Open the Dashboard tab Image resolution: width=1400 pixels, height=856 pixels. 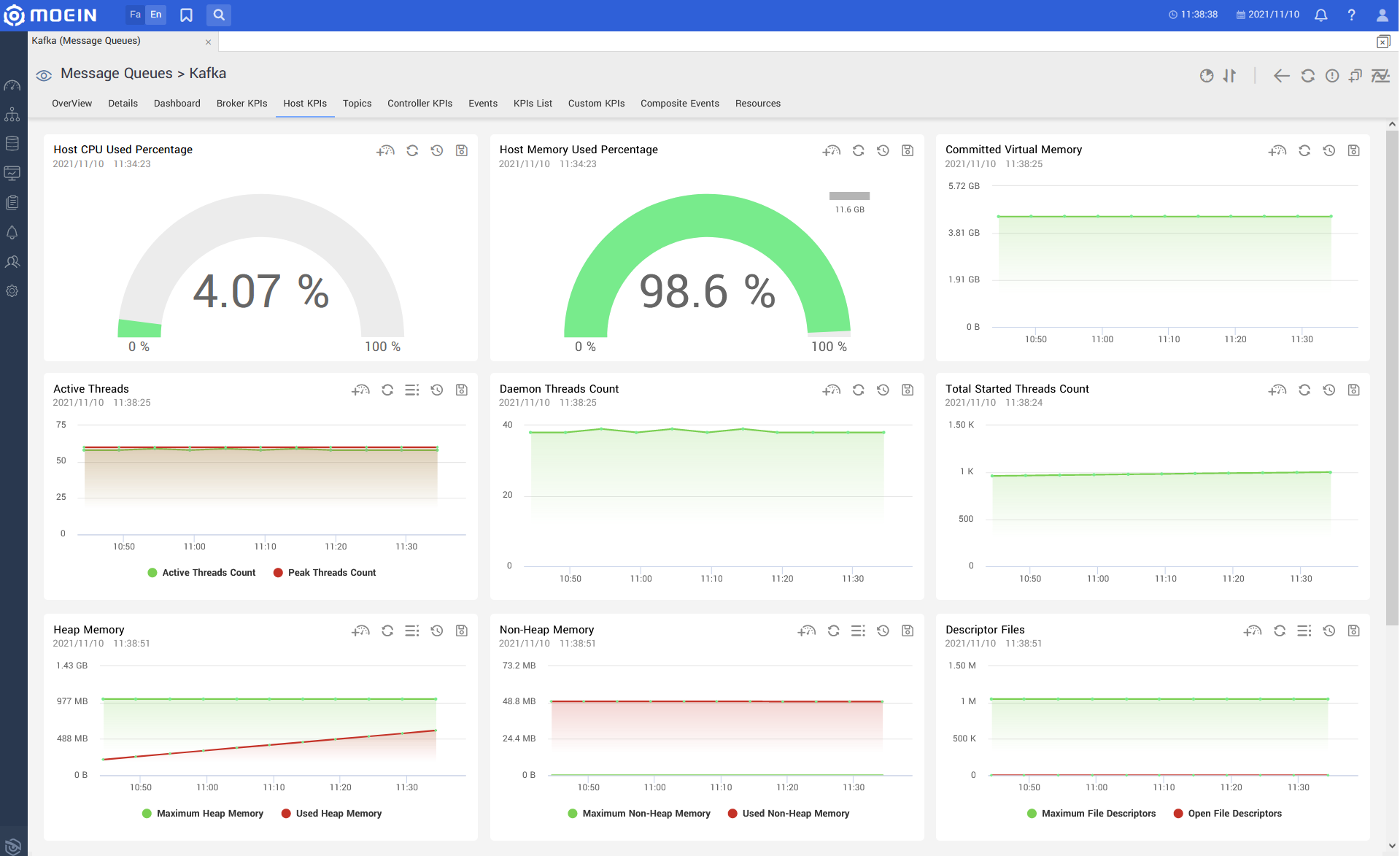[x=177, y=104]
